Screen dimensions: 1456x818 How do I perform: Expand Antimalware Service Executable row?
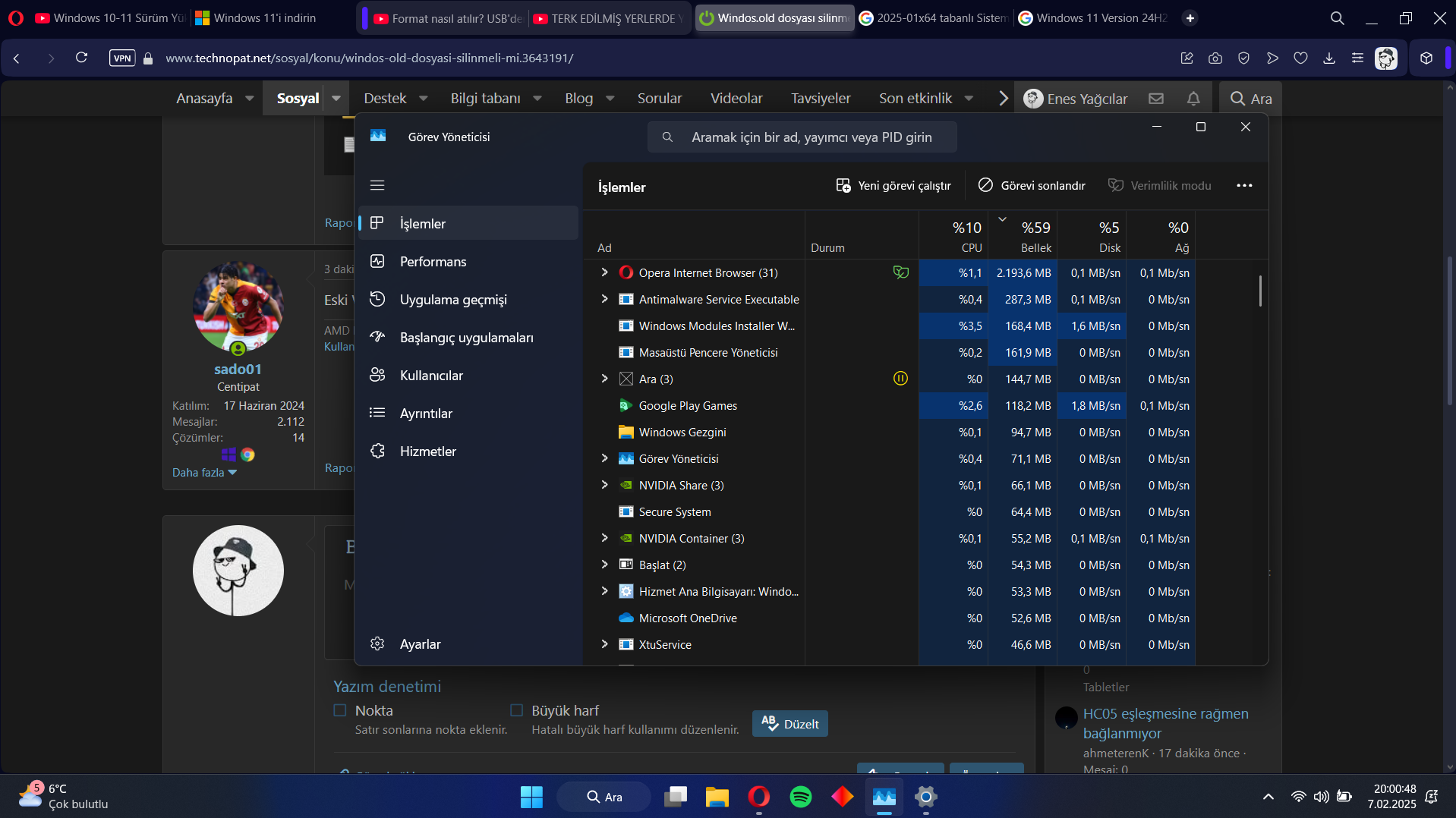(x=604, y=299)
